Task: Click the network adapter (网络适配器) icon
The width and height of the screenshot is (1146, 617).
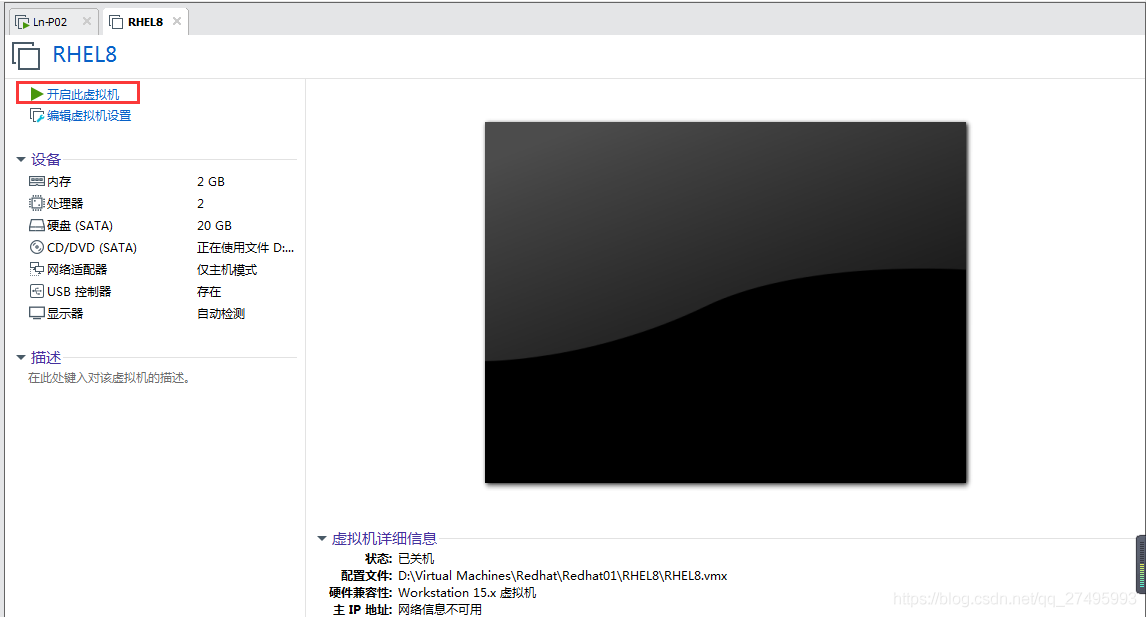Action: (37, 269)
